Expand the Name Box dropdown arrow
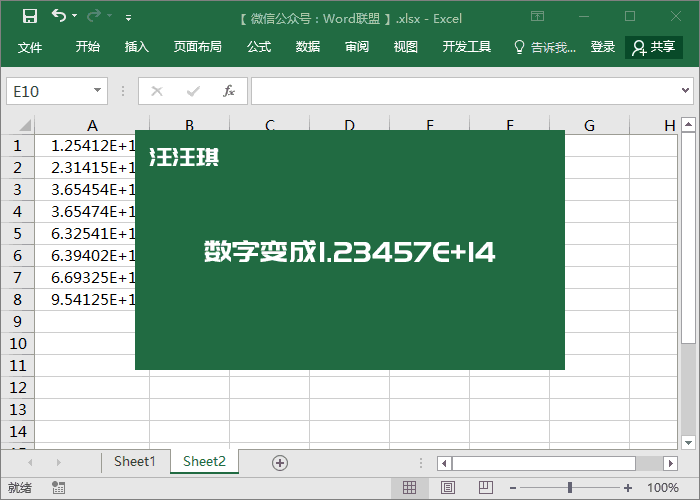 point(97,91)
